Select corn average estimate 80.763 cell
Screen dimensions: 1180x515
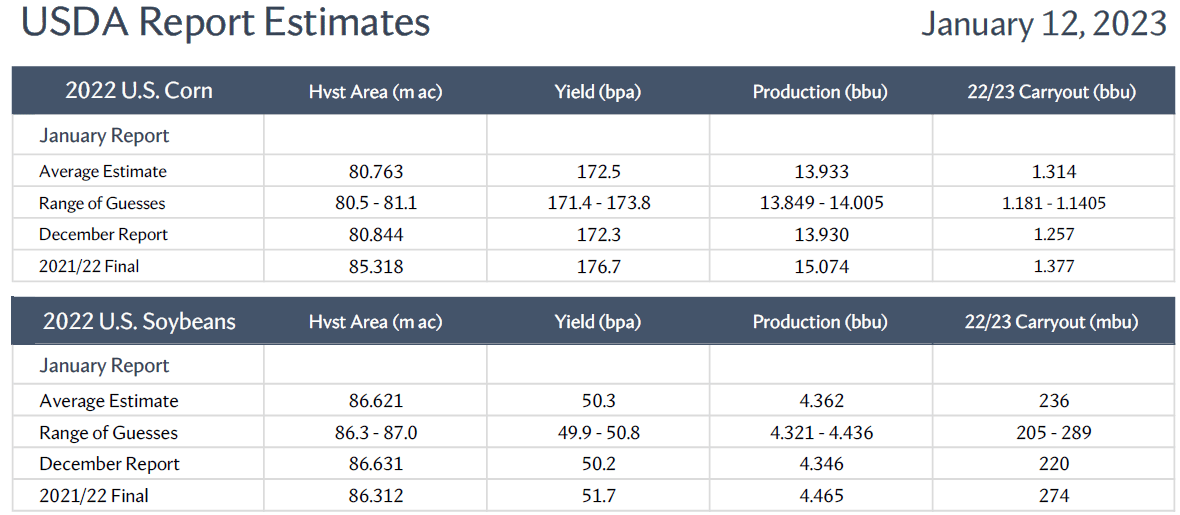[376, 172]
